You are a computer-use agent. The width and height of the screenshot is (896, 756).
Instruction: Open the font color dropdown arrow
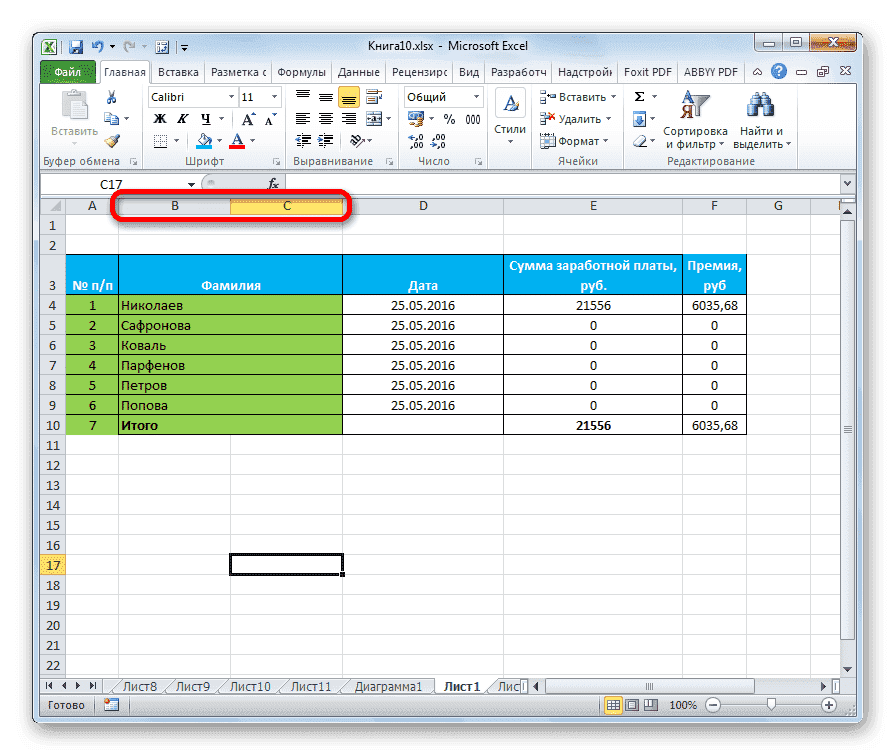pos(252,140)
